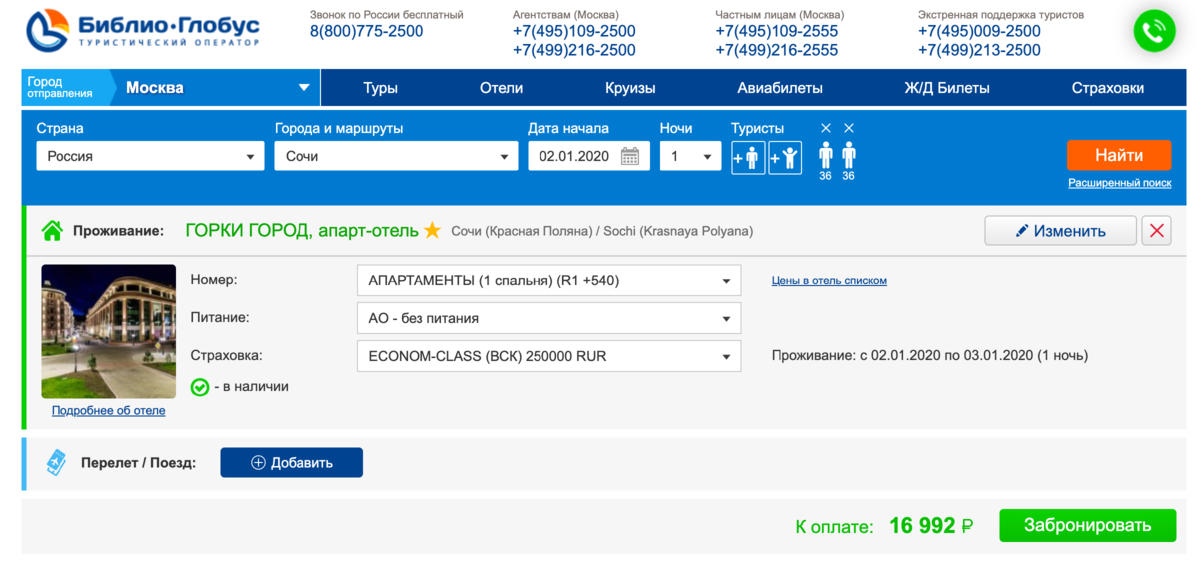Open the Страна dropdown showing Россия
1200x563 pixels.
150,156
